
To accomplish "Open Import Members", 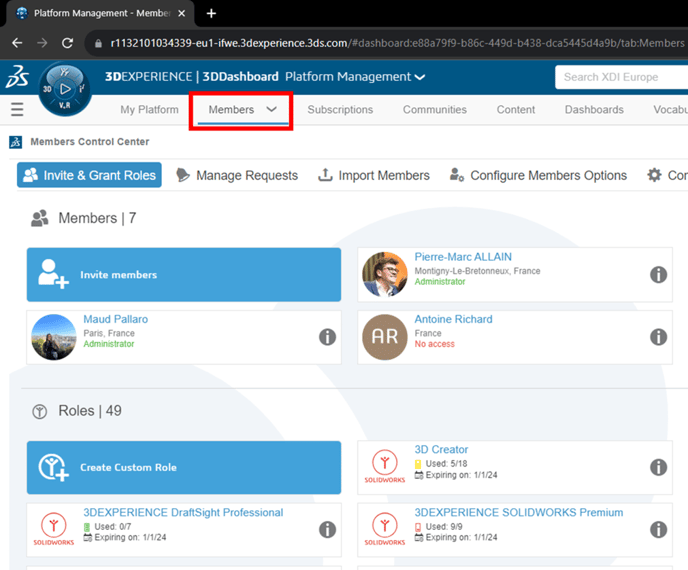I will coord(374,175).
